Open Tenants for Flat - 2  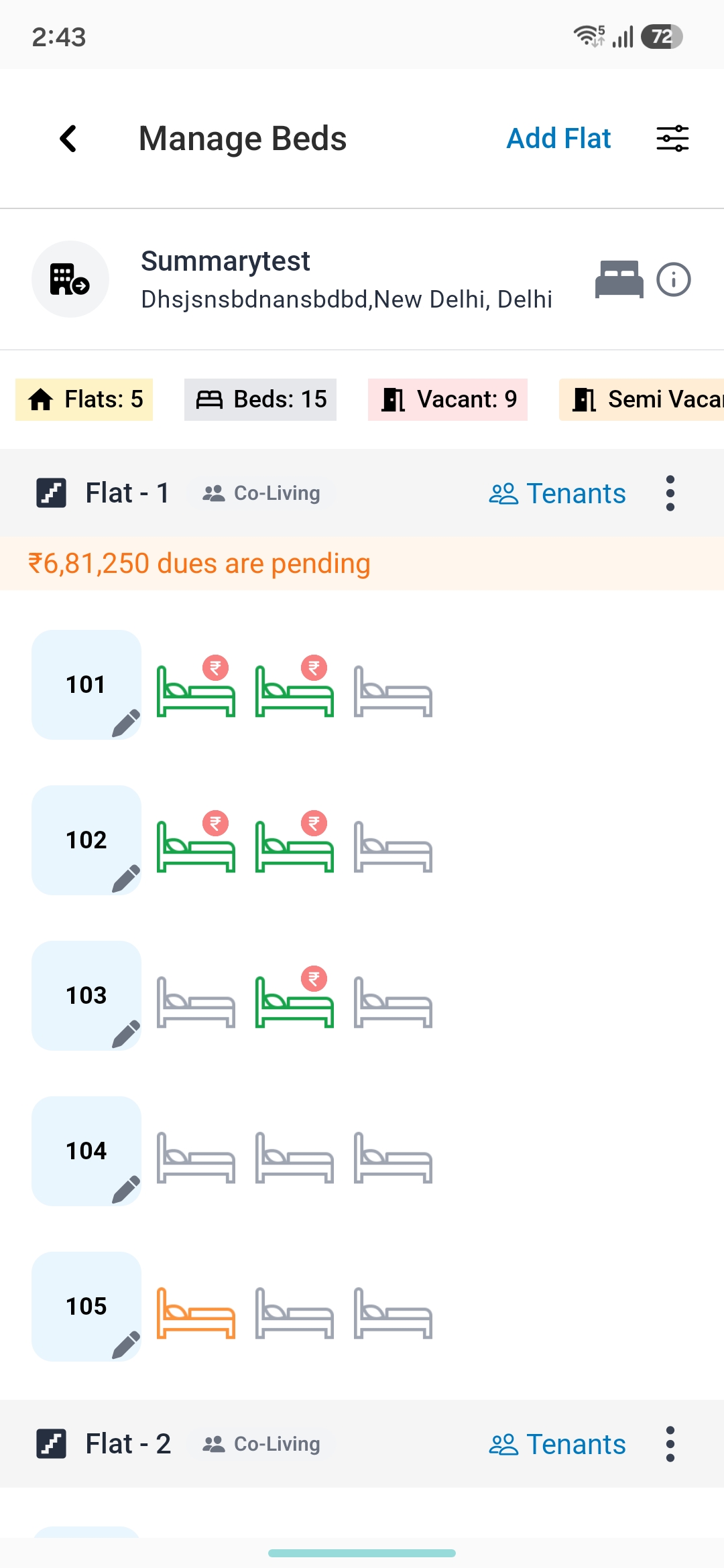pyautogui.click(x=558, y=1444)
